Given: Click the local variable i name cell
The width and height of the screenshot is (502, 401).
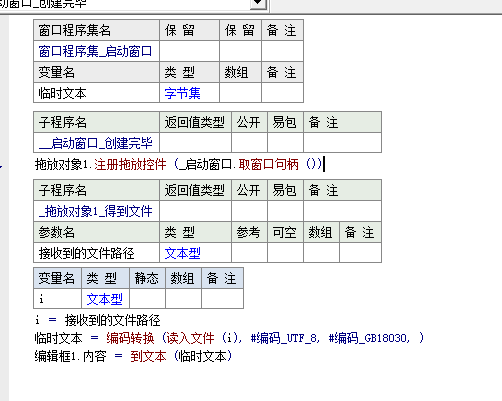Looking at the screenshot, I should pos(57,299).
